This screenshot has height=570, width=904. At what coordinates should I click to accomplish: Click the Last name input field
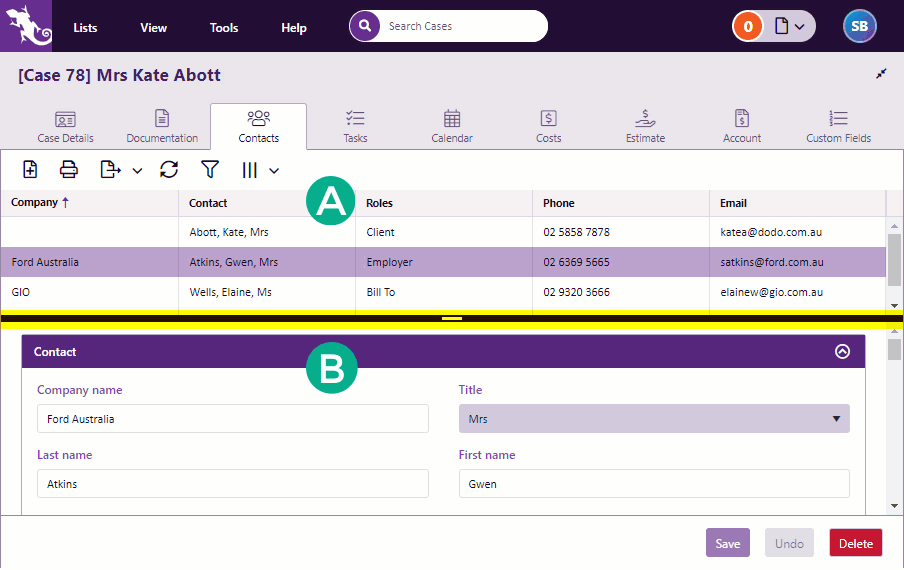click(232, 484)
